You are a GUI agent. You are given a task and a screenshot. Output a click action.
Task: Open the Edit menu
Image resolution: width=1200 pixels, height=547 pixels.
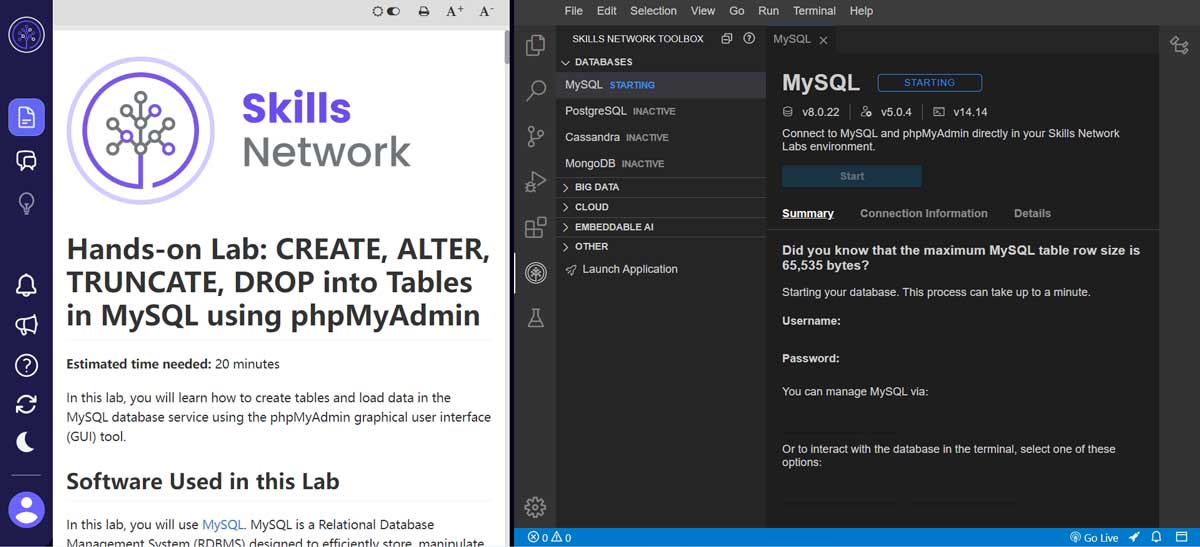(606, 11)
